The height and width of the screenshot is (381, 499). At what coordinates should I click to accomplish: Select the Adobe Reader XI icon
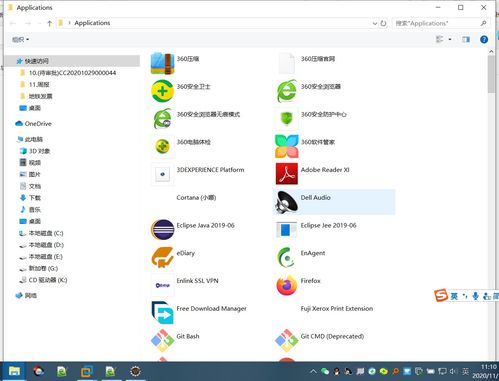[x=287, y=174]
